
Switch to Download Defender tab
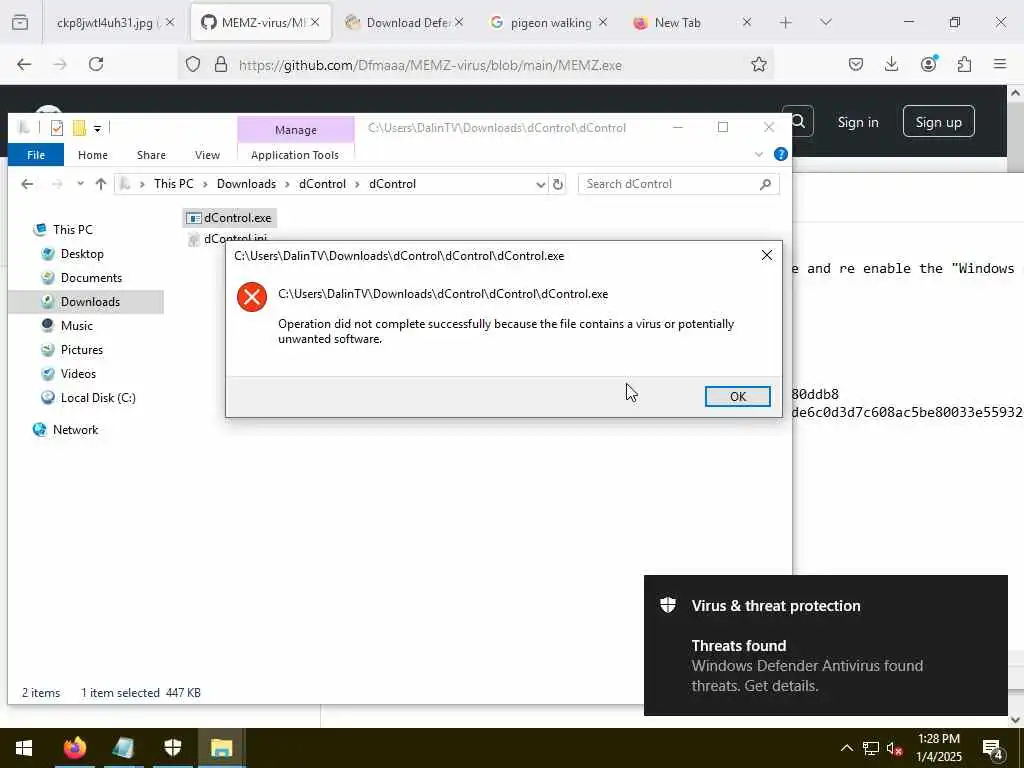pos(404,23)
